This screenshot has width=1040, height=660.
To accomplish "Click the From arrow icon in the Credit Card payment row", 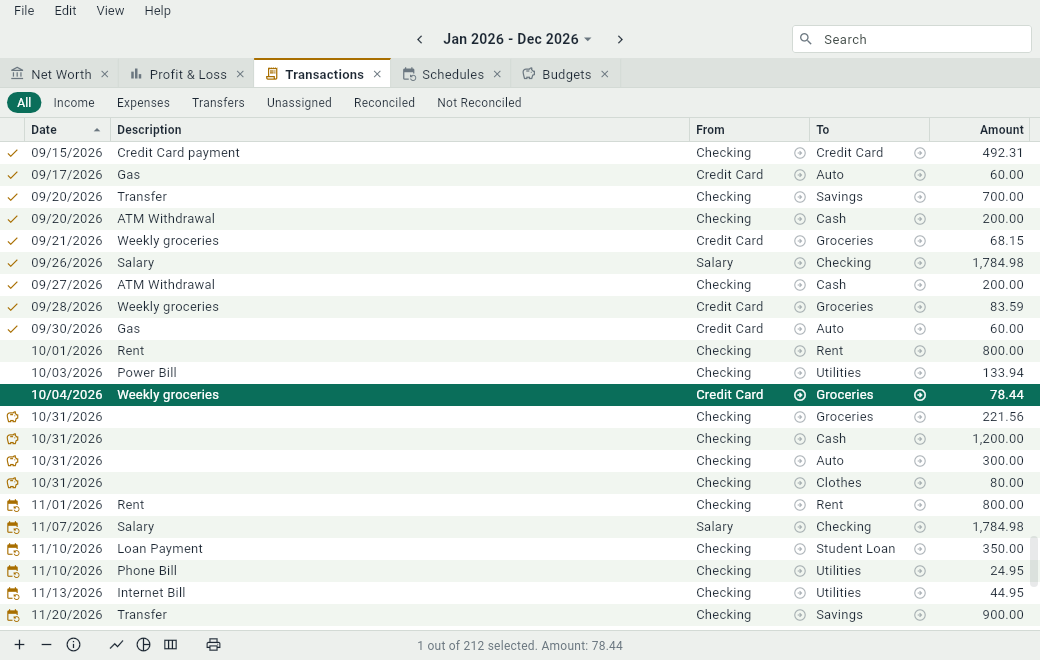I will (800, 153).
